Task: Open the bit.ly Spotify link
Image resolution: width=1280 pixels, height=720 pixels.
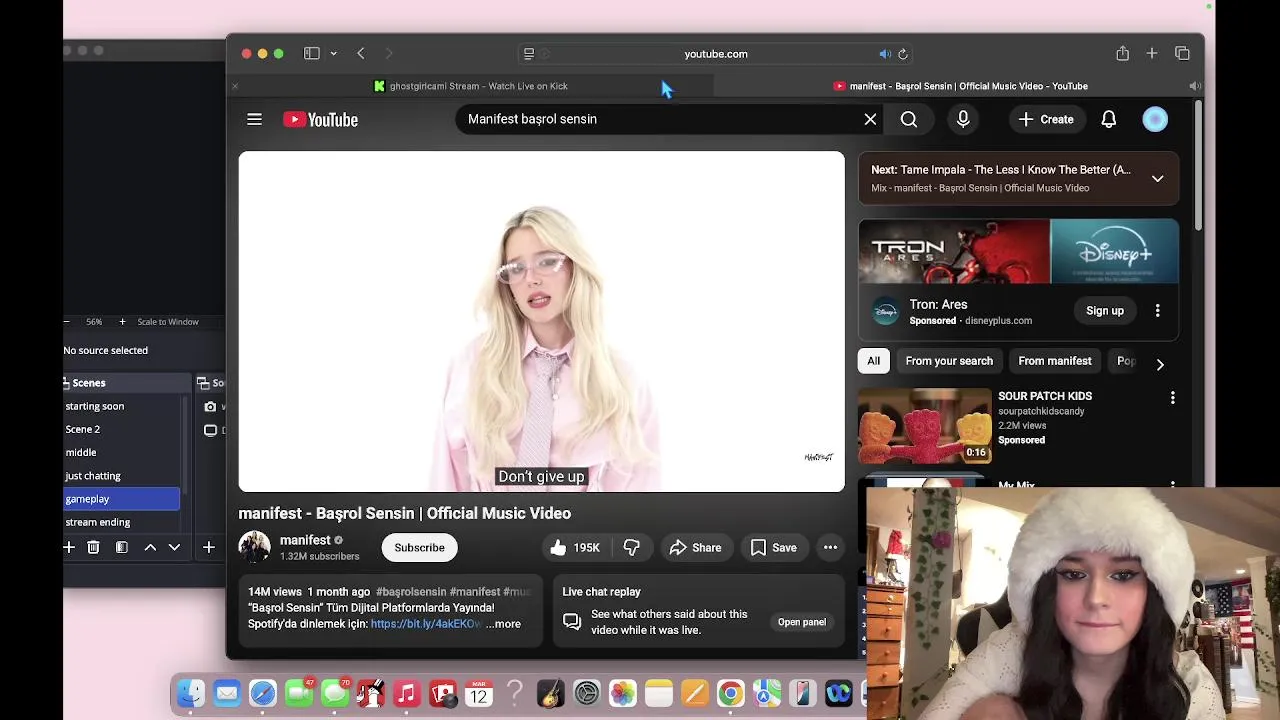Action: pyautogui.click(x=426, y=624)
